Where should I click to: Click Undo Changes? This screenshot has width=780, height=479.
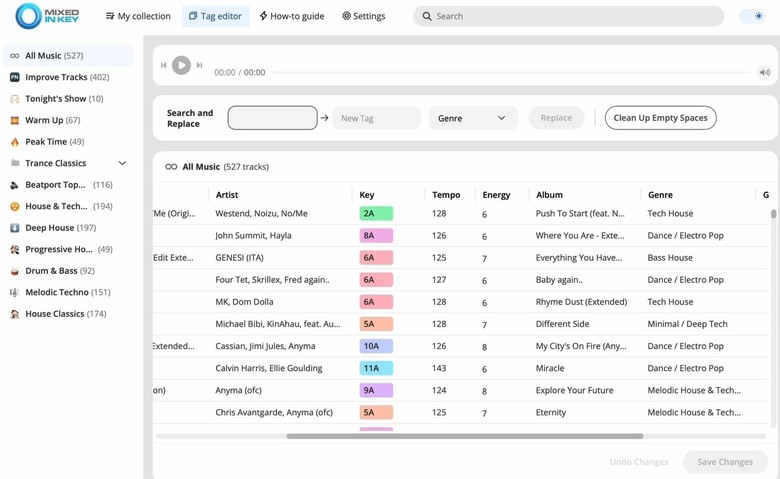(639, 462)
